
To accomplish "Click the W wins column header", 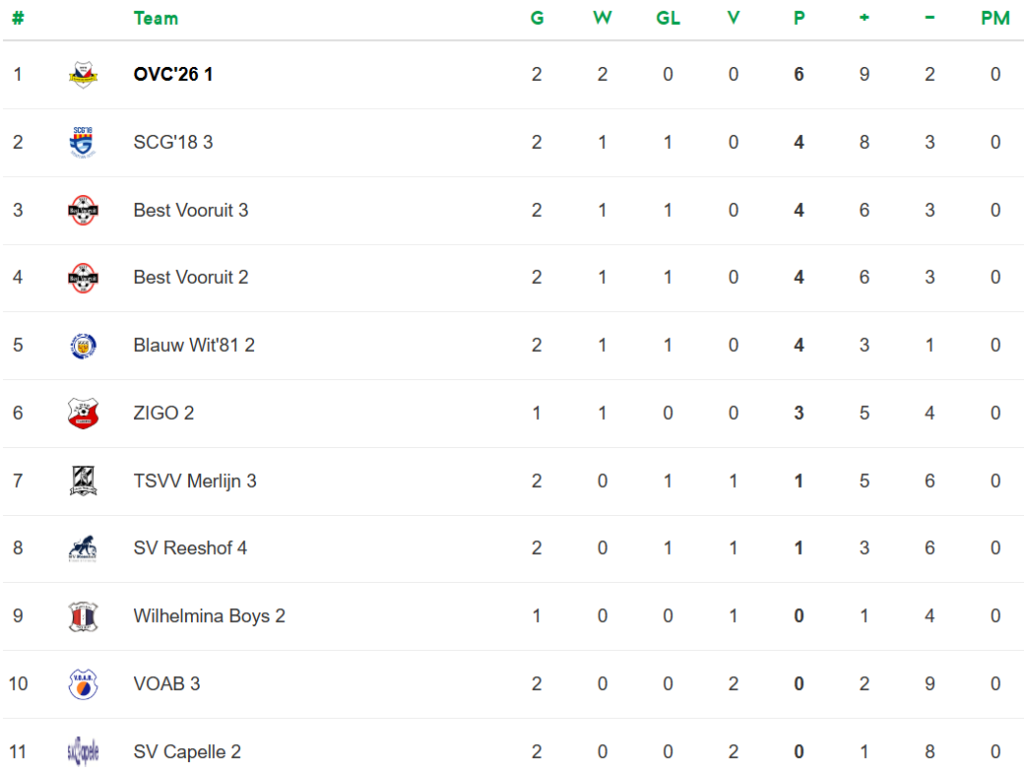I will pyautogui.click(x=602, y=18).
